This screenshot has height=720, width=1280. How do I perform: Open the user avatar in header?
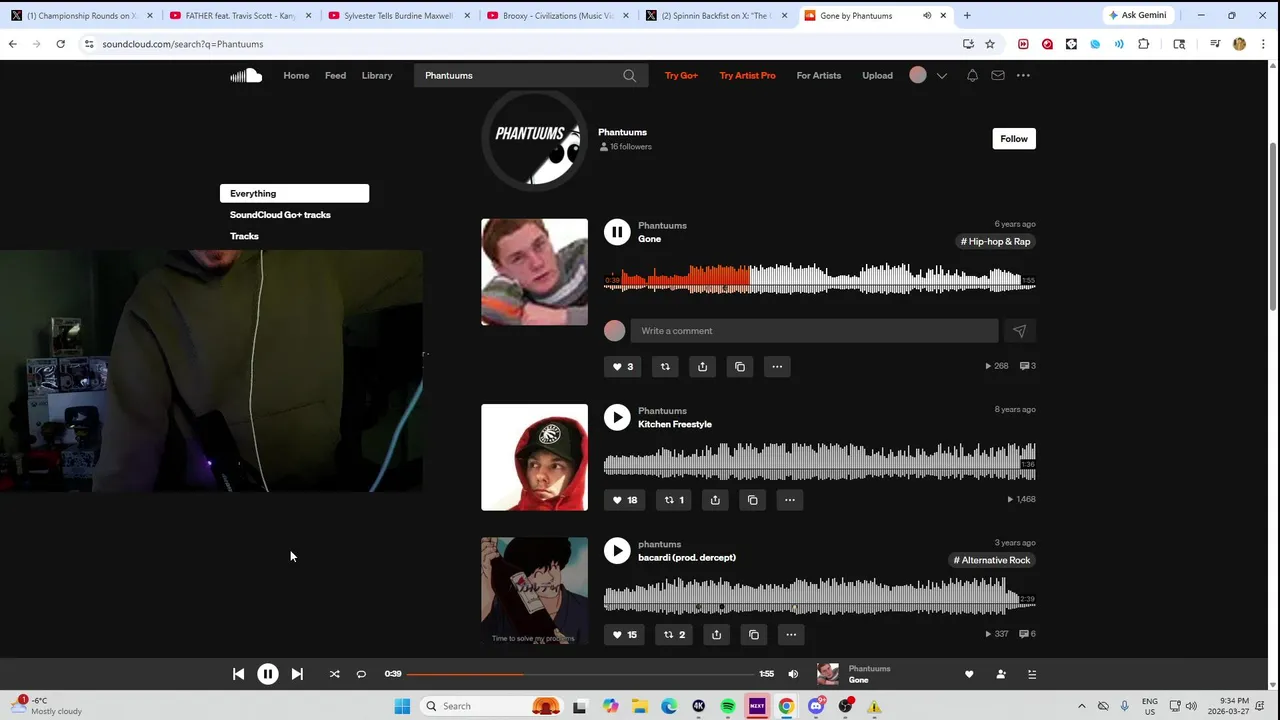click(x=918, y=75)
